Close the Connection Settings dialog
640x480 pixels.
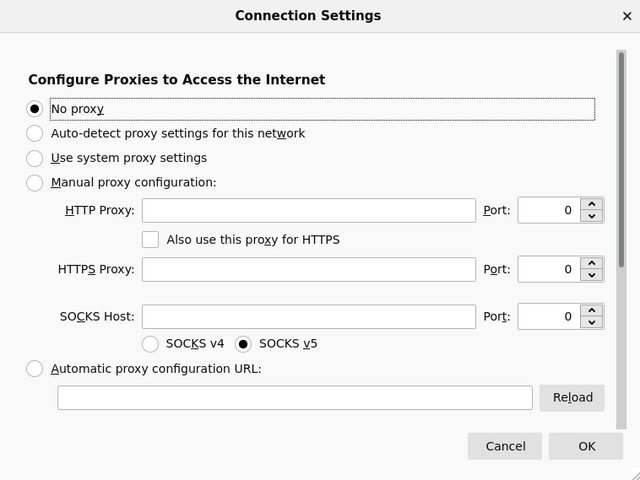point(627,16)
